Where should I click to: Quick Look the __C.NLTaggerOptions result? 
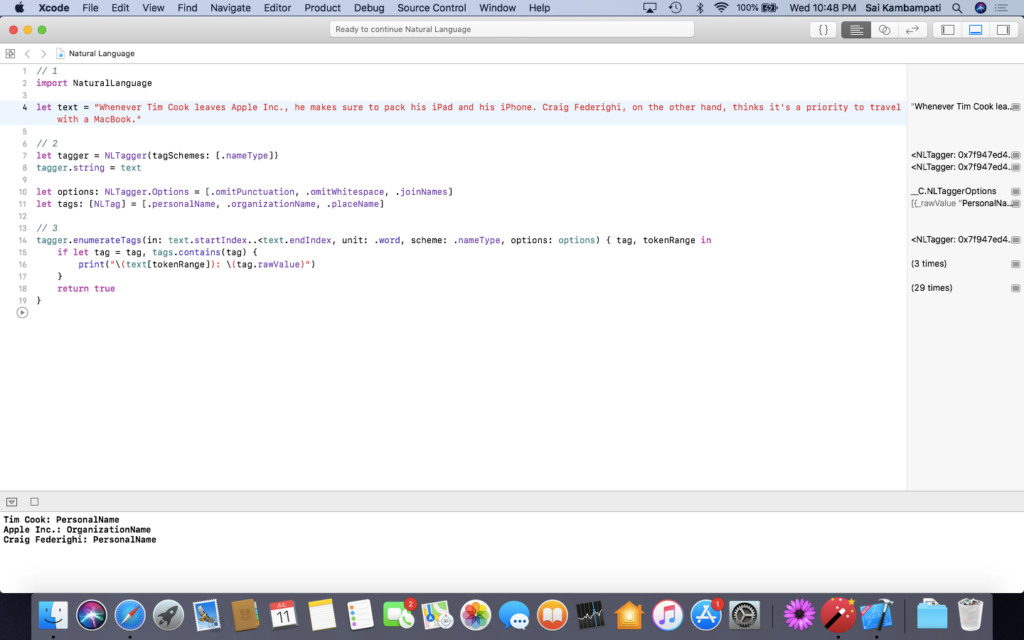pyautogui.click(x=1016, y=191)
